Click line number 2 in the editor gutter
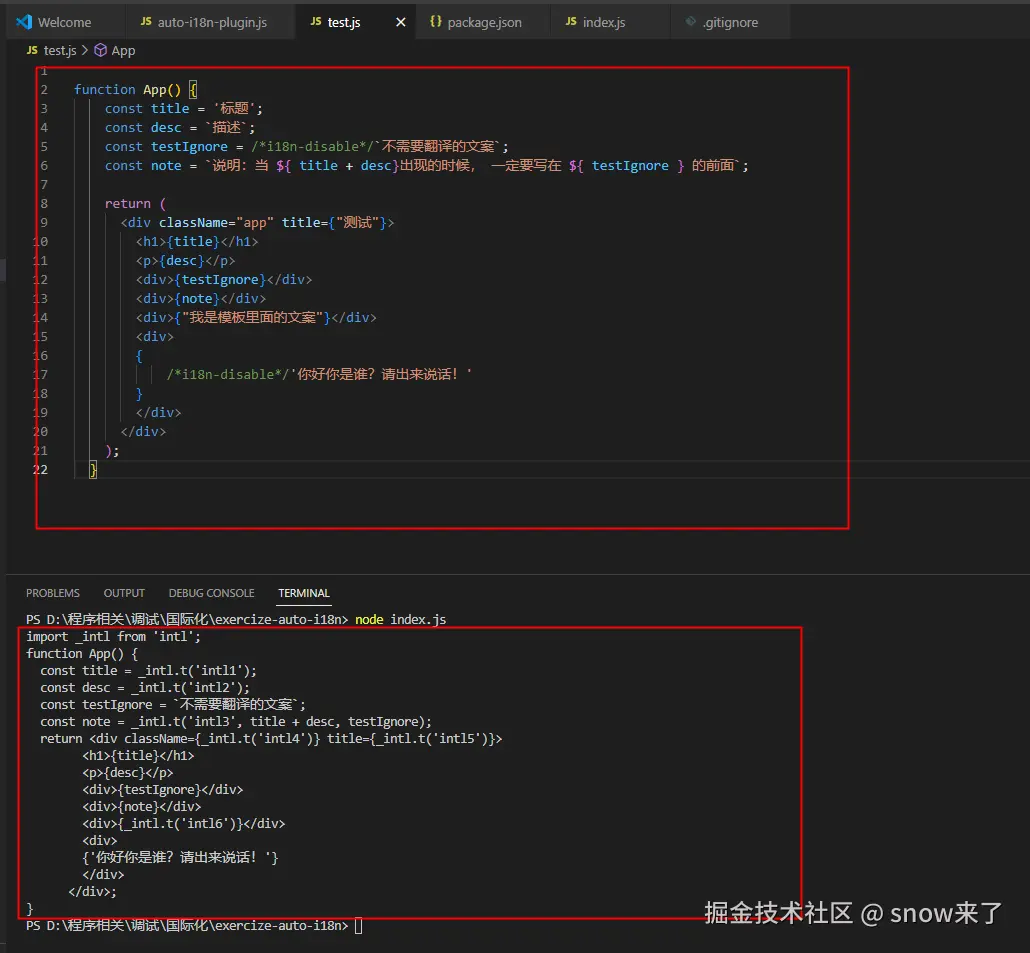1030x953 pixels. pyautogui.click(x=44, y=90)
